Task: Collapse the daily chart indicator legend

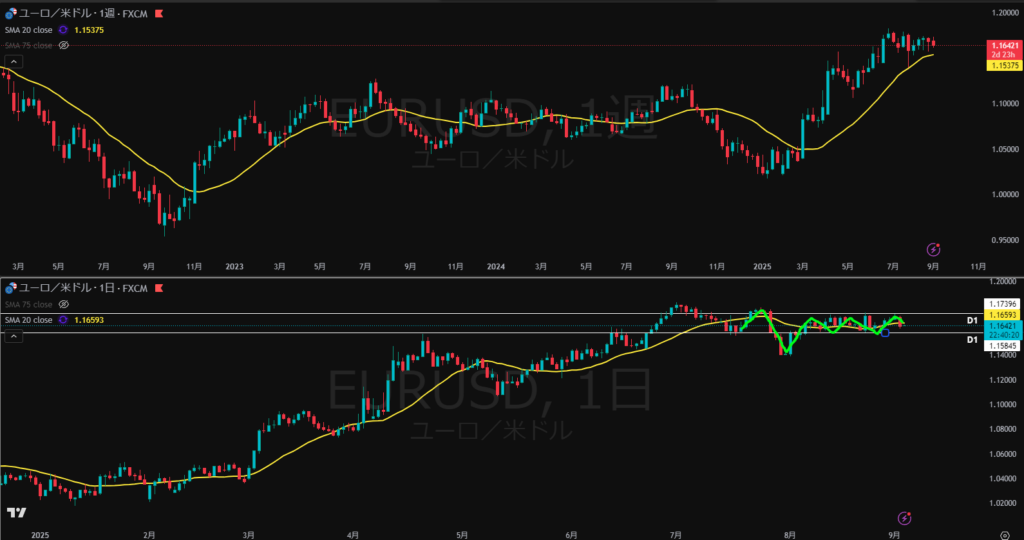Action: 14,336
